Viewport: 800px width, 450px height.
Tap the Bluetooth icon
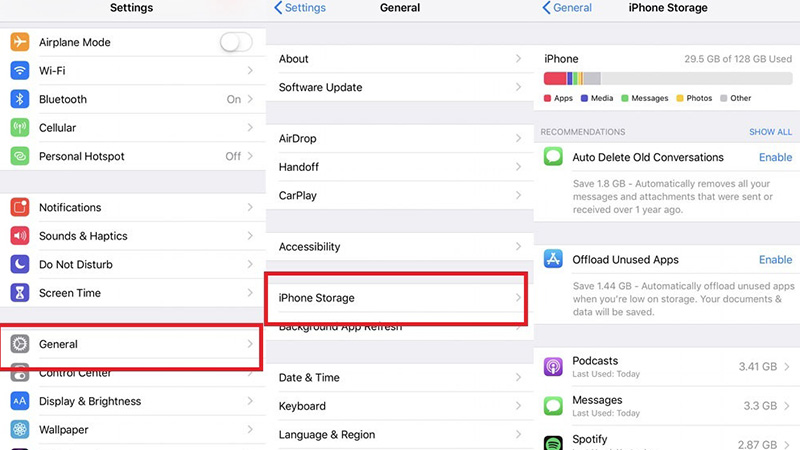(19, 99)
